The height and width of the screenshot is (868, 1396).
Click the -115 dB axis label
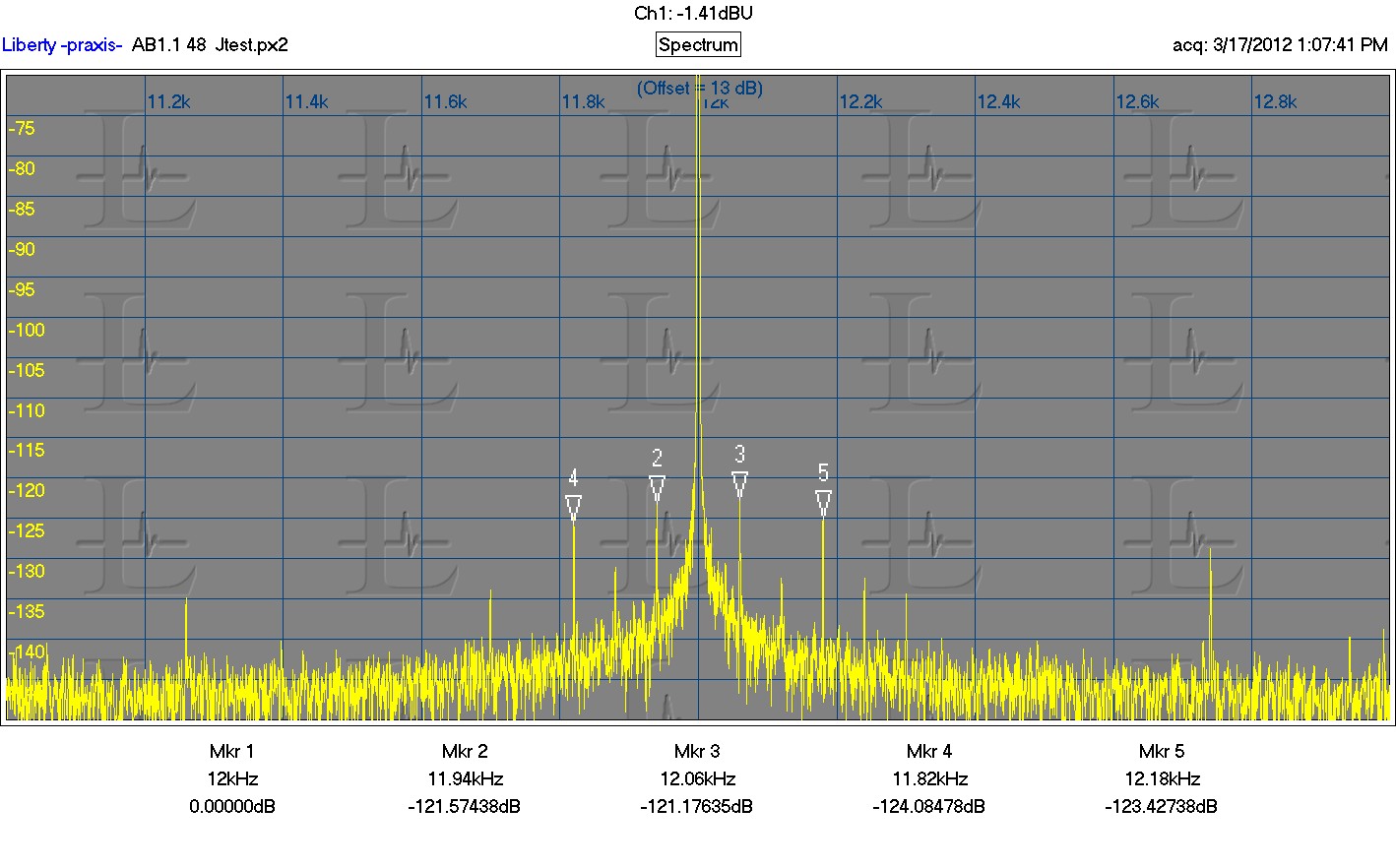pos(27,450)
